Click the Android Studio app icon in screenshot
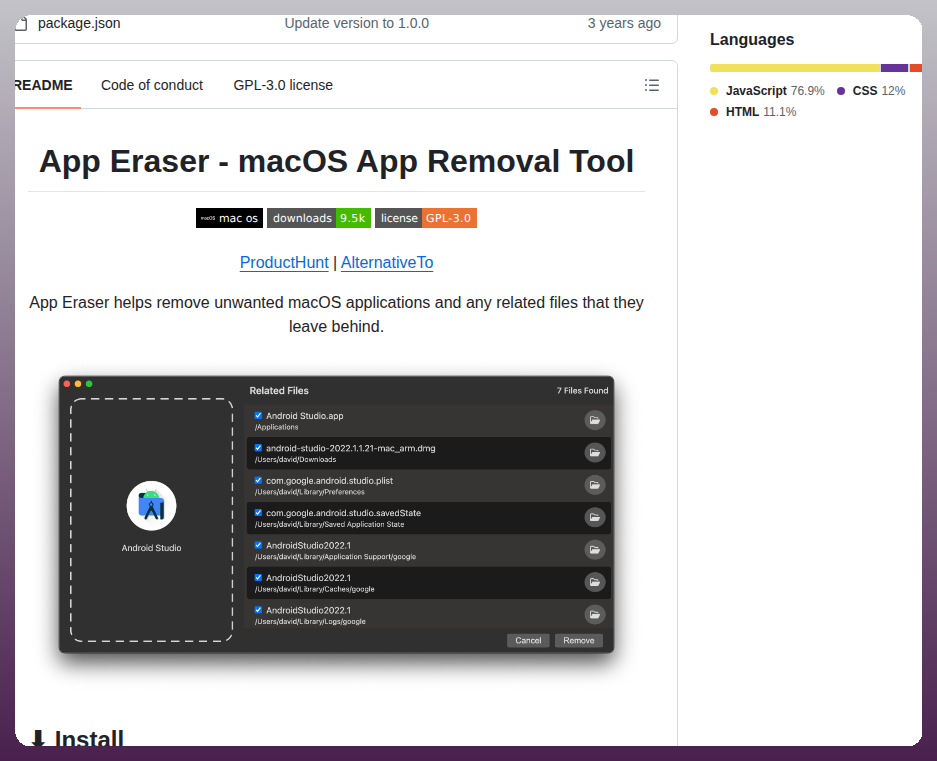 click(151, 506)
